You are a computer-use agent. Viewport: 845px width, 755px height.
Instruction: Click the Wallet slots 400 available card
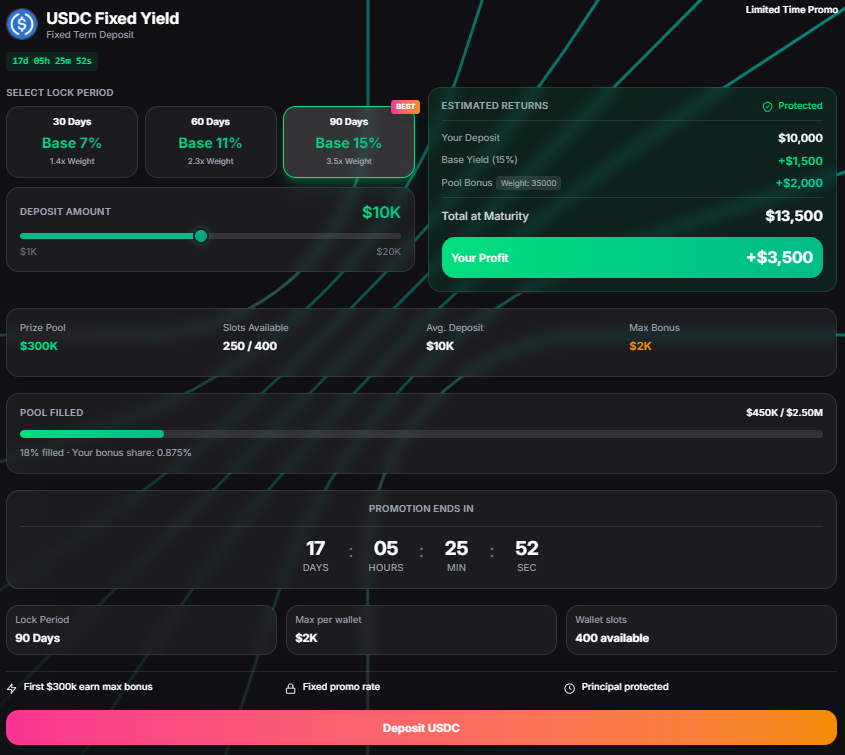701,630
